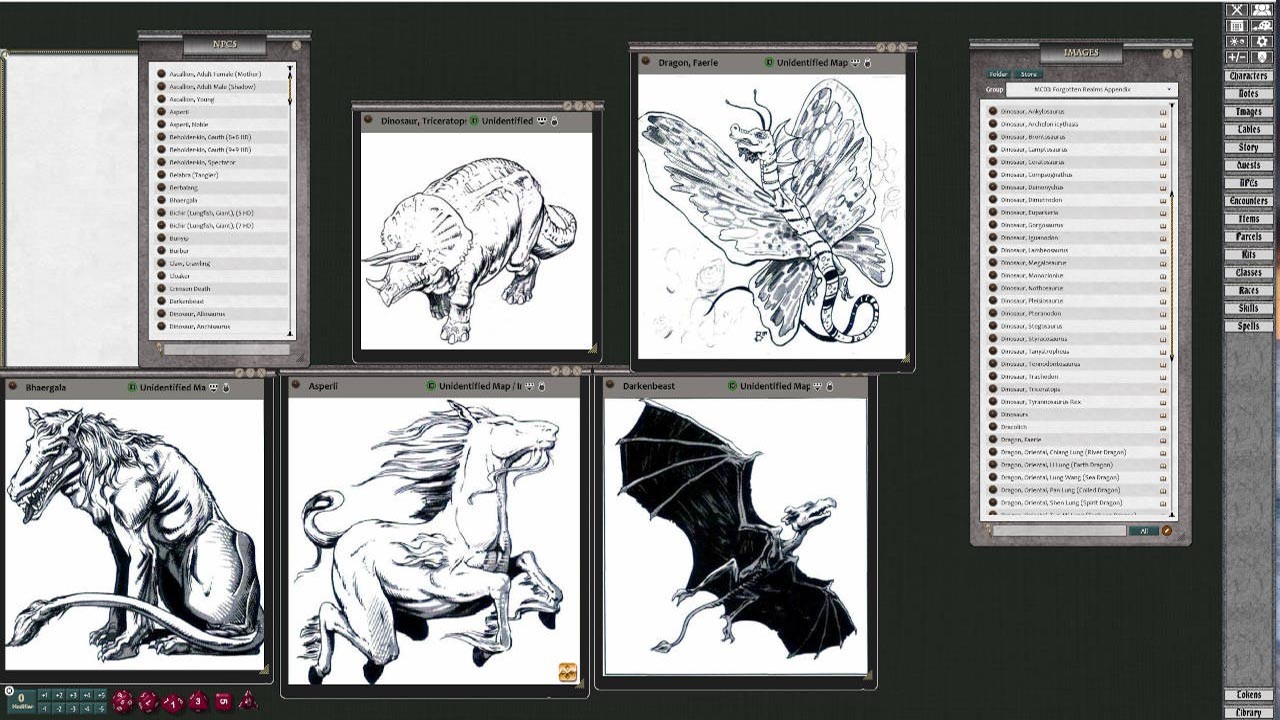This screenshot has height=720, width=1280.
Task: Open the options gear icon in sidebar
Action: click(1261, 42)
